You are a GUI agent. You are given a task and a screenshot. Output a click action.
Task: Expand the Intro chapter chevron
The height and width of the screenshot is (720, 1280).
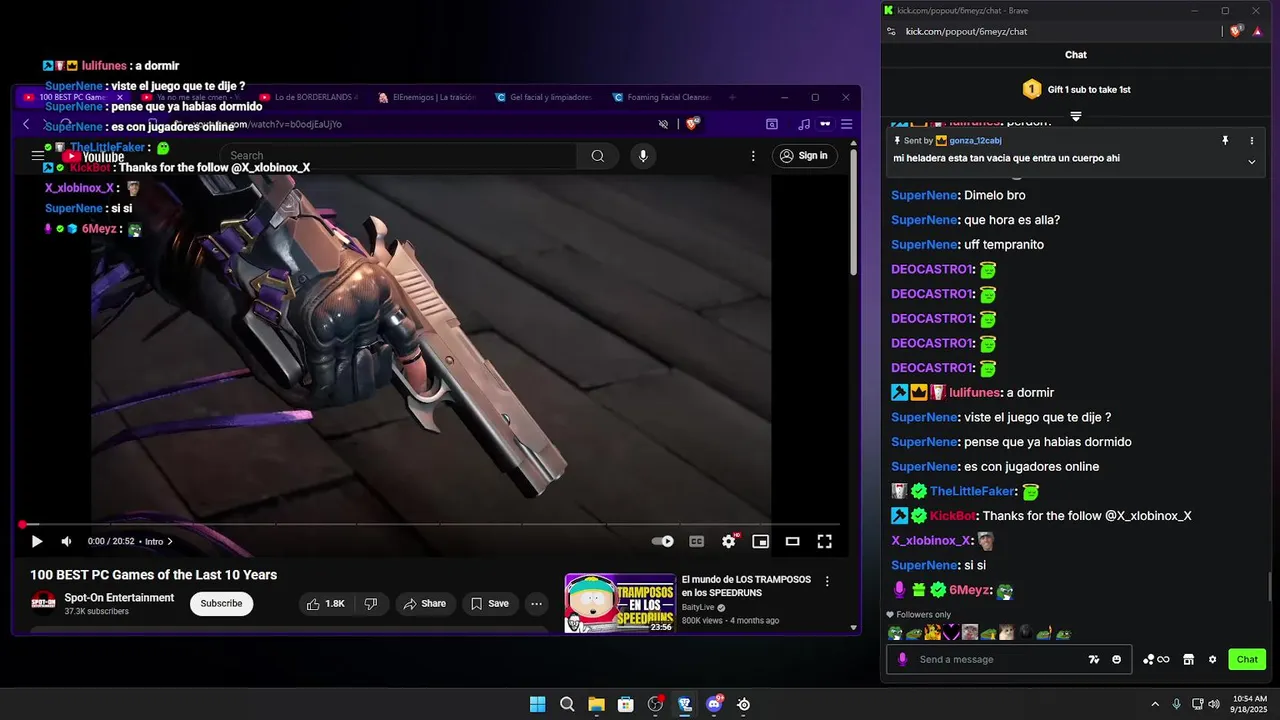click(170, 541)
